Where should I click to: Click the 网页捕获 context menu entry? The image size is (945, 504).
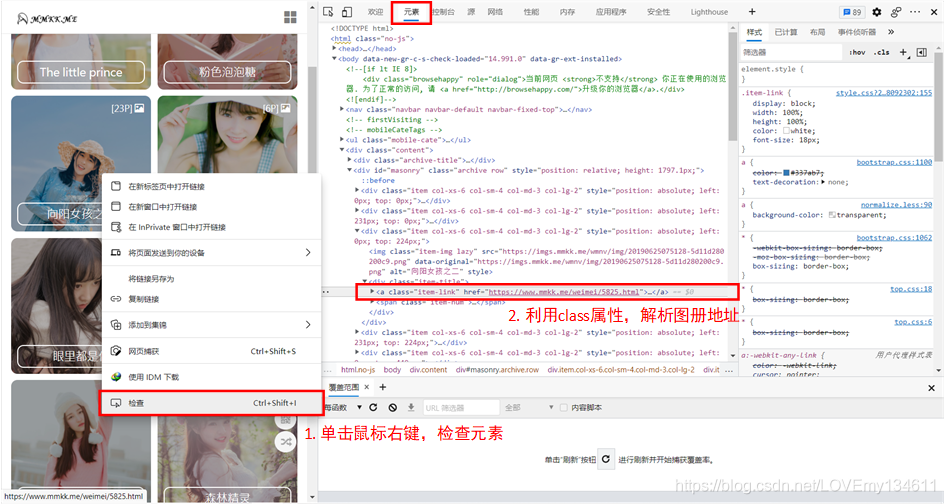tap(211, 351)
